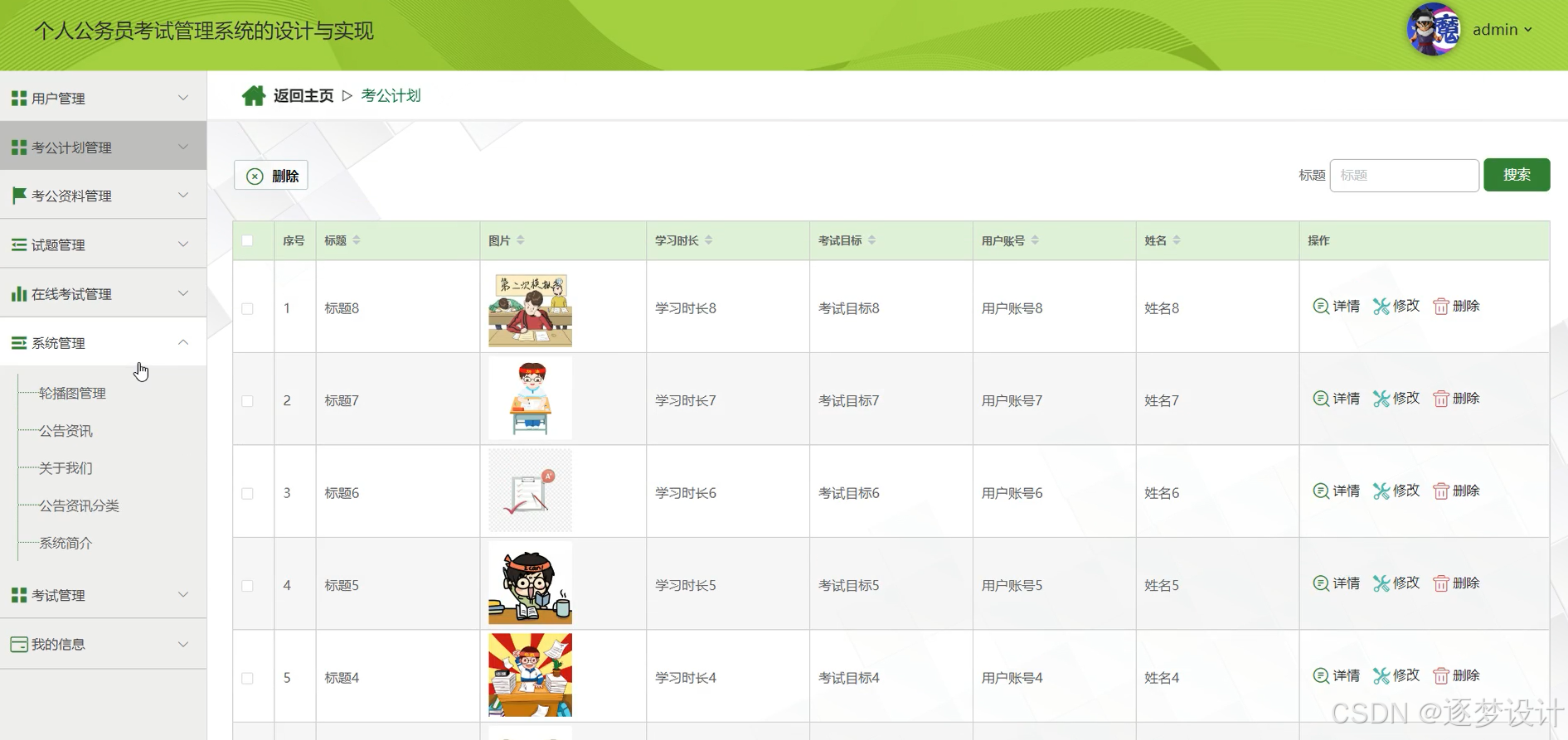Viewport: 1568px width, 740px height.
Task: Click thumbnail image in 标题8 row
Action: tap(531, 308)
